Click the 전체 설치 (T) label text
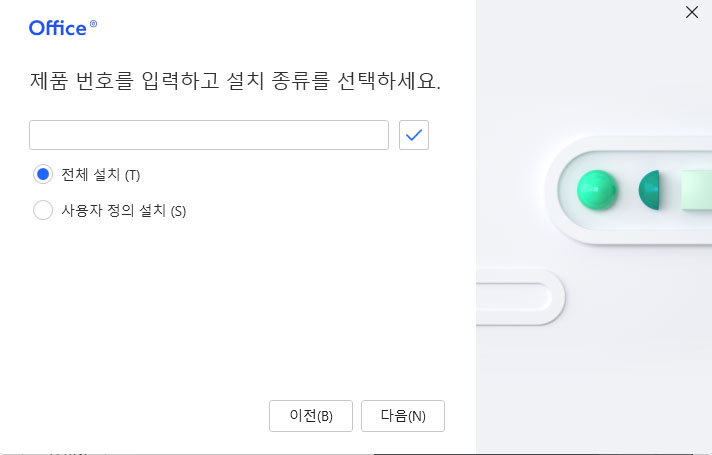The image size is (712, 455). pos(101,175)
